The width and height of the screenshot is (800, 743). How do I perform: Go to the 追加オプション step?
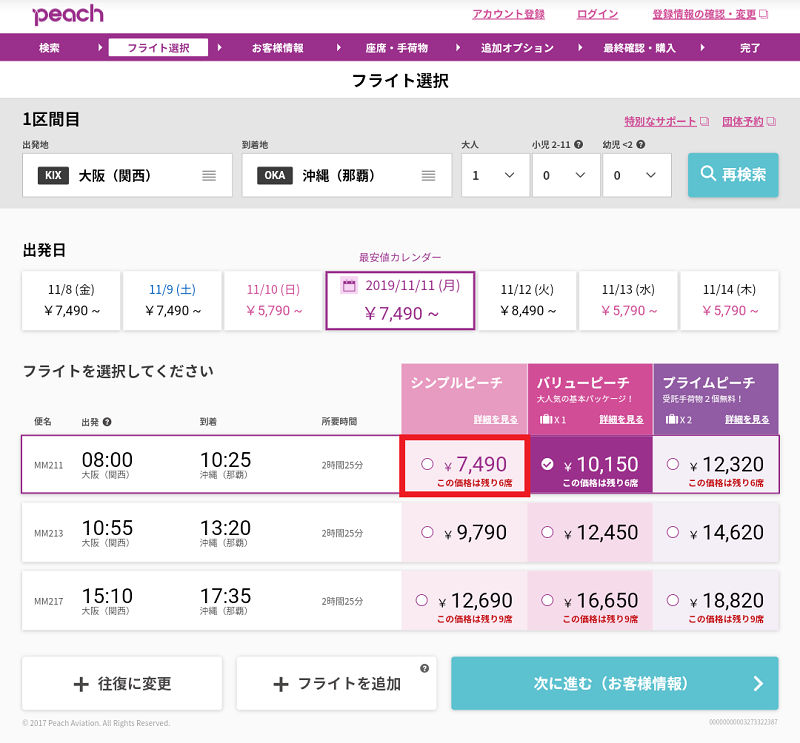517,48
